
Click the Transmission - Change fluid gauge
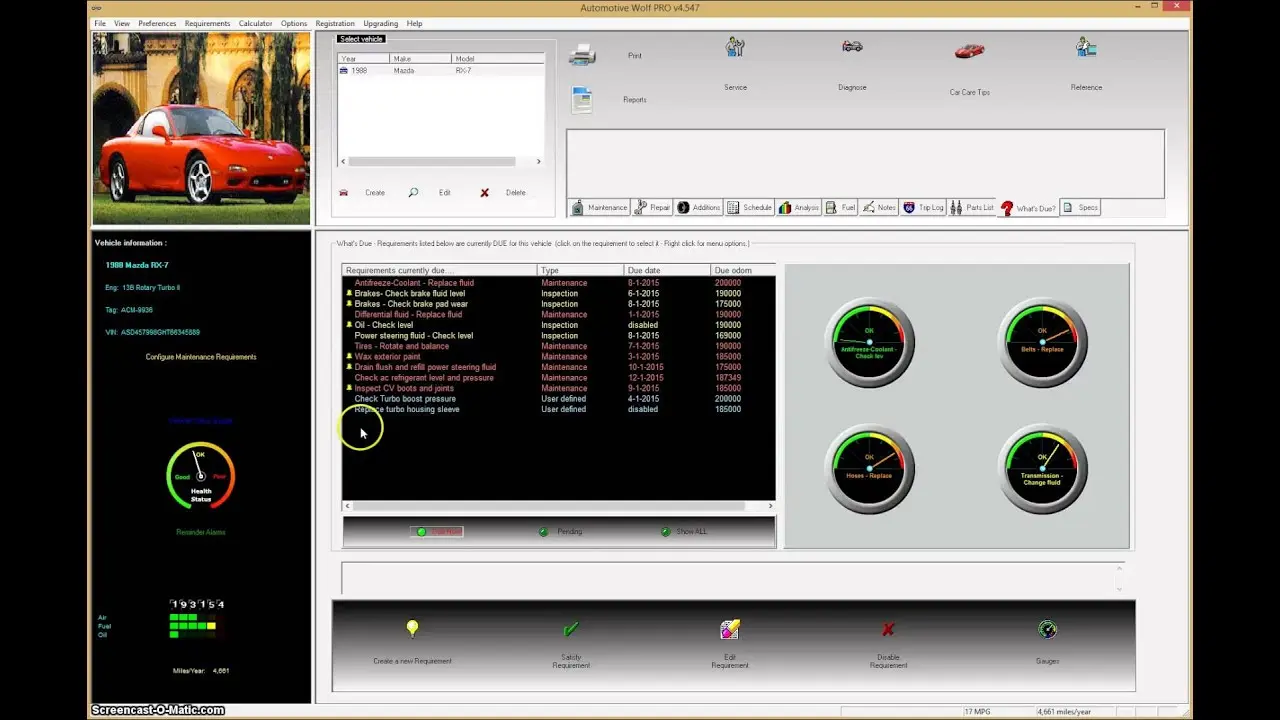point(1042,469)
